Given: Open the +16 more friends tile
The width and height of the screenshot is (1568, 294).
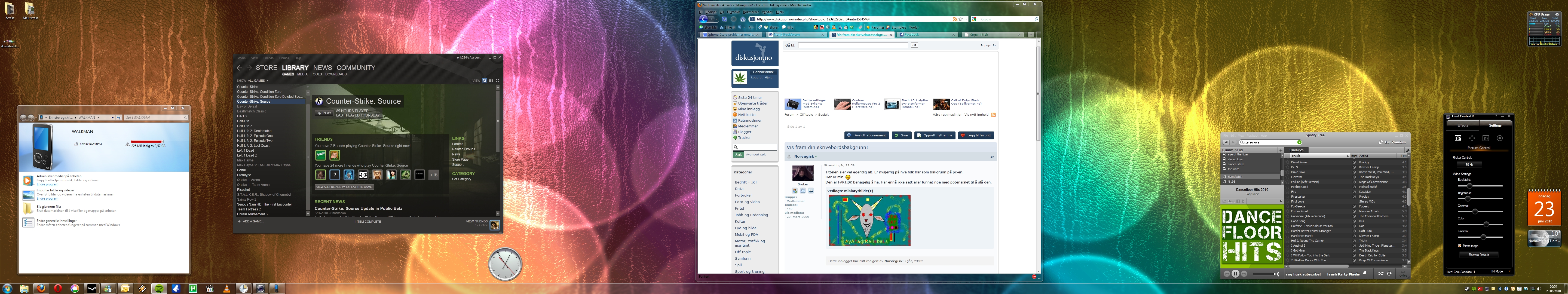Looking at the screenshot, I should pos(434,175).
